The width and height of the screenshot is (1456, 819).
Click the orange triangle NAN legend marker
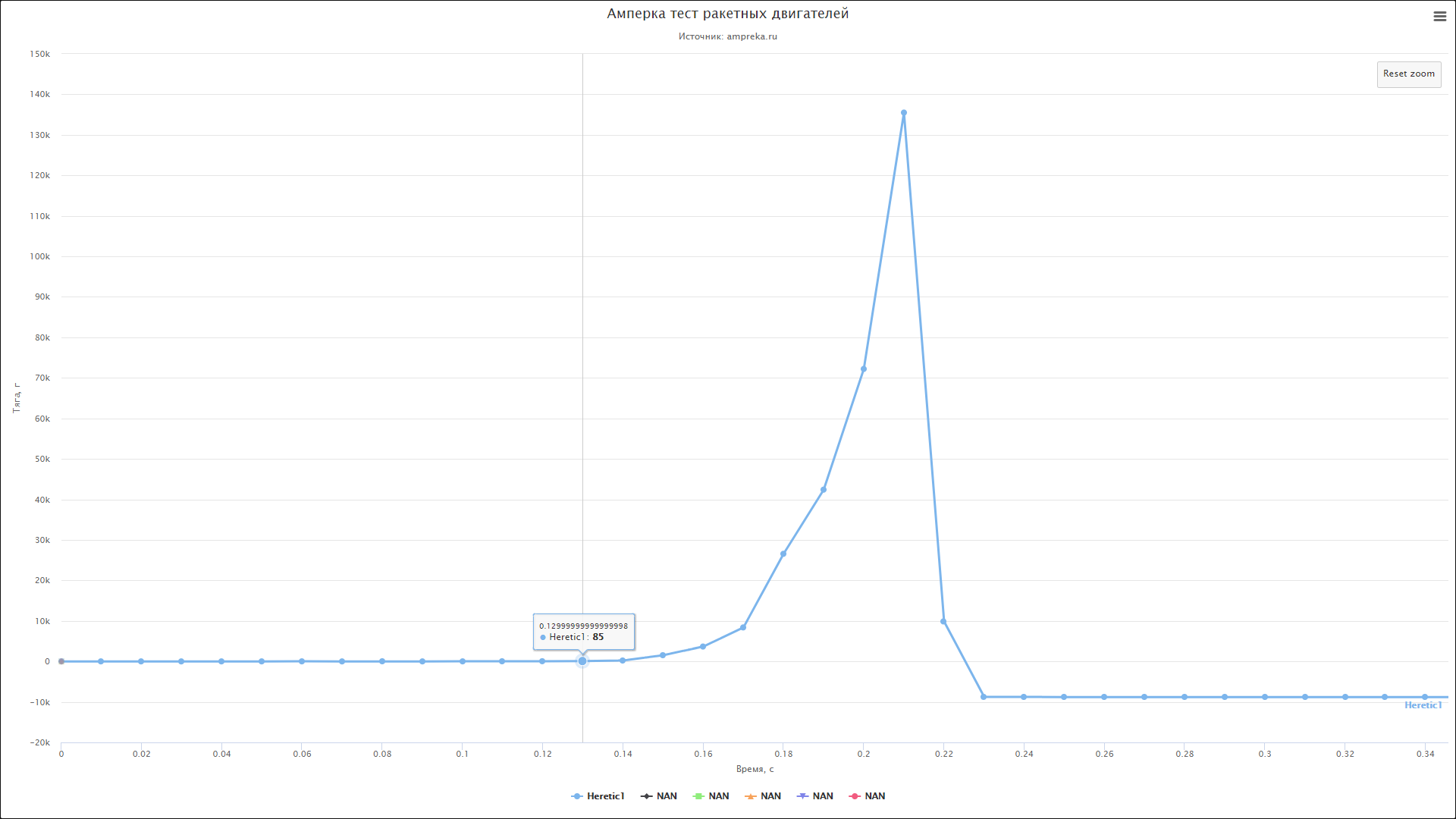click(751, 795)
